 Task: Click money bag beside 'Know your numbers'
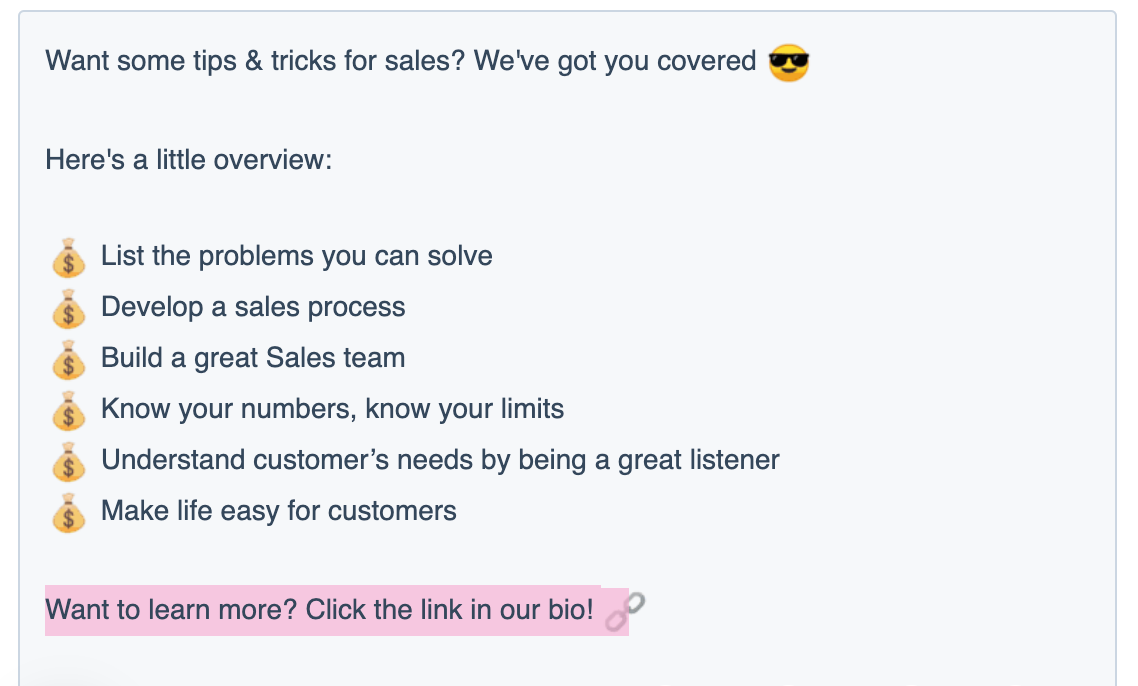[69, 410]
